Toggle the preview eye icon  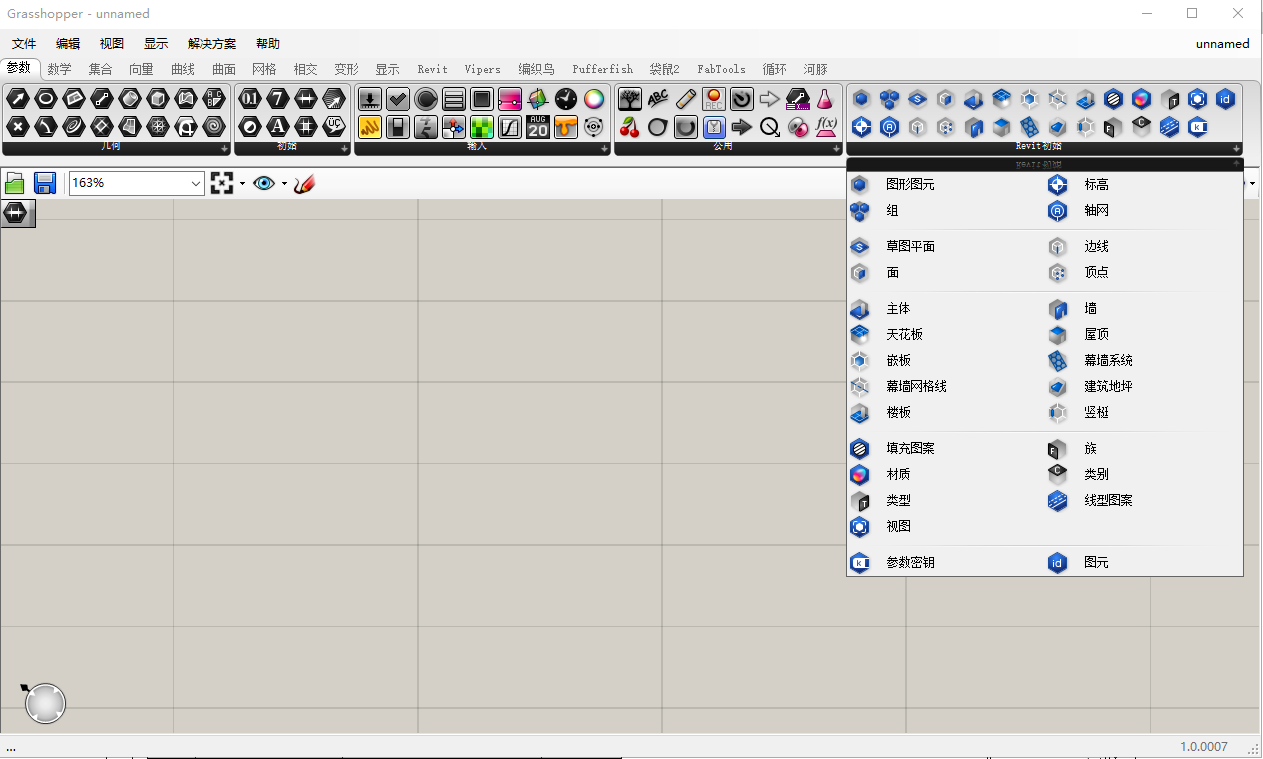click(263, 183)
